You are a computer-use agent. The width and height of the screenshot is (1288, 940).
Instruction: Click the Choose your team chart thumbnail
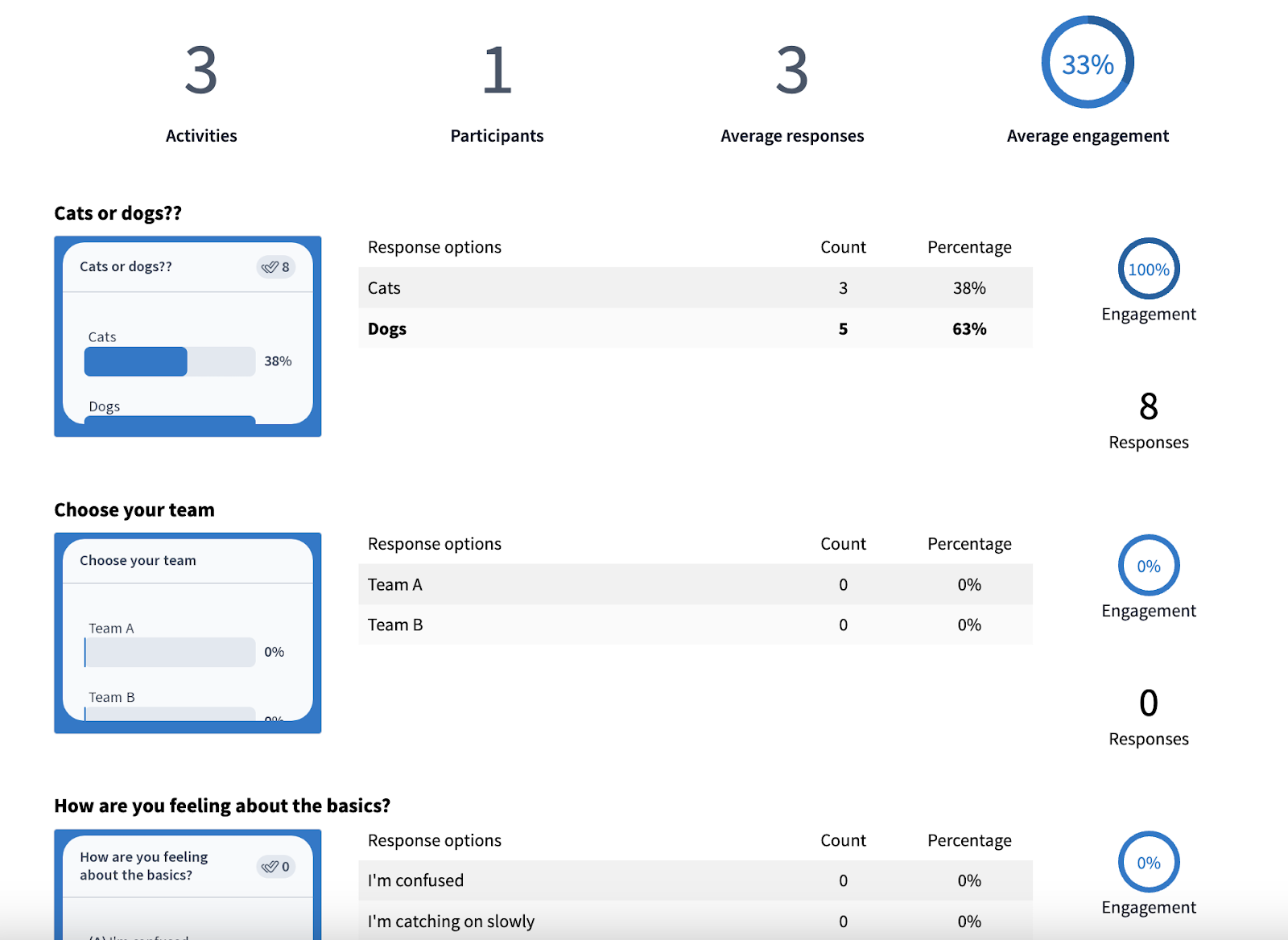188,633
